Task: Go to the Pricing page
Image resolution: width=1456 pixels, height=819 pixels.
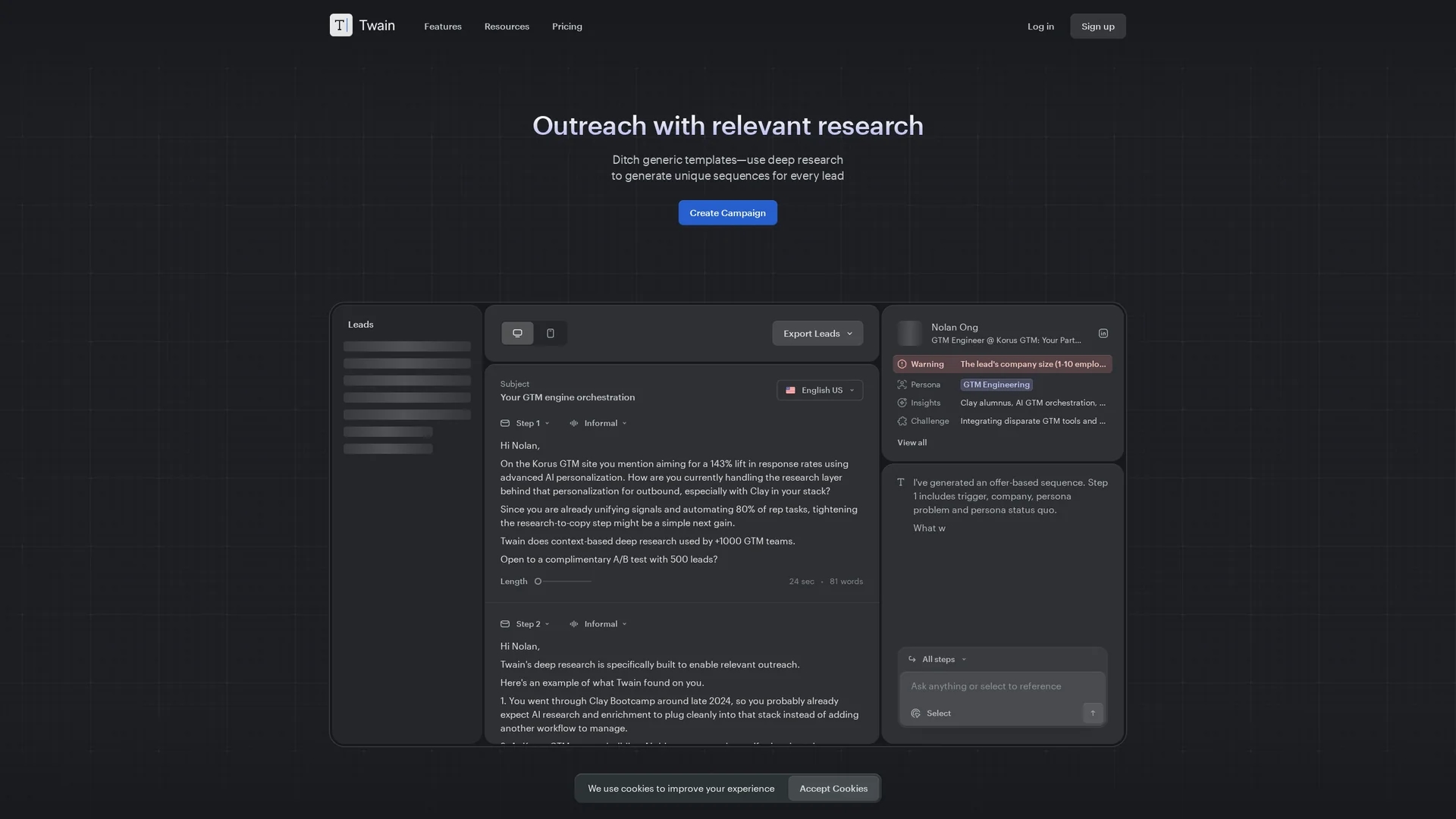Action: click(567, 27)
